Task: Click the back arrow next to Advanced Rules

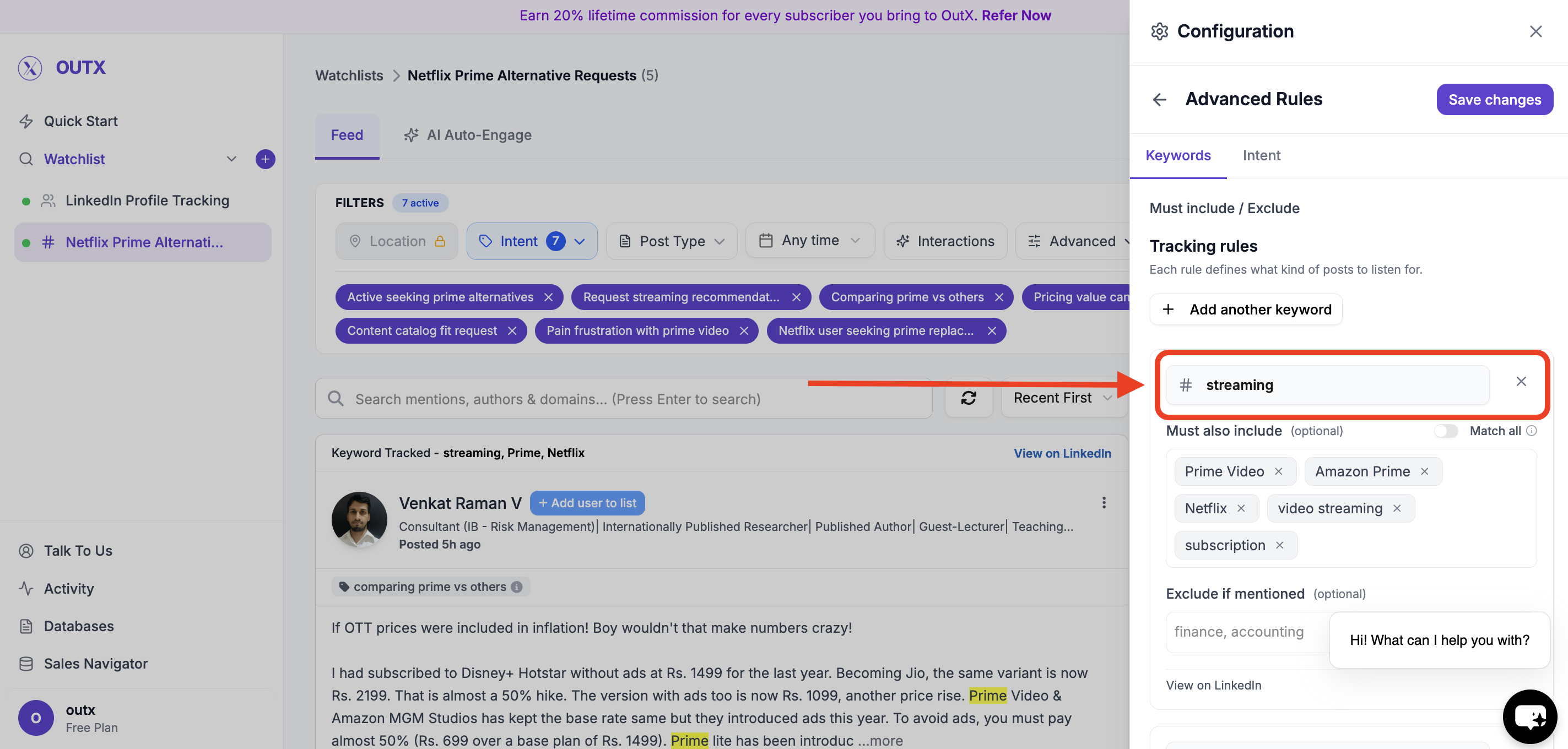Action: [x=1159, y=99]
